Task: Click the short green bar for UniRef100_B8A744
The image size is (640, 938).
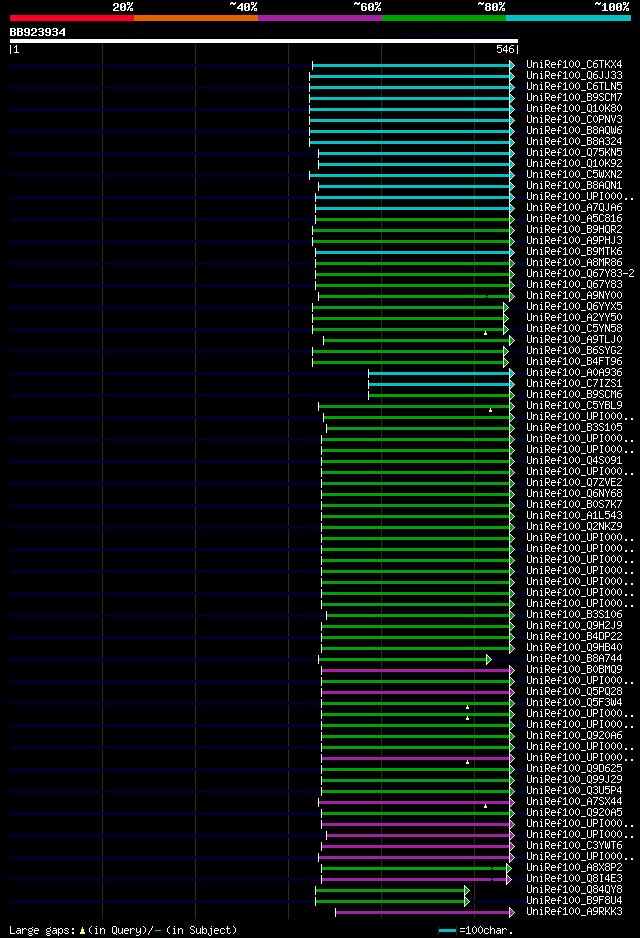Action: pyautogui.click(x=405, y=659)
